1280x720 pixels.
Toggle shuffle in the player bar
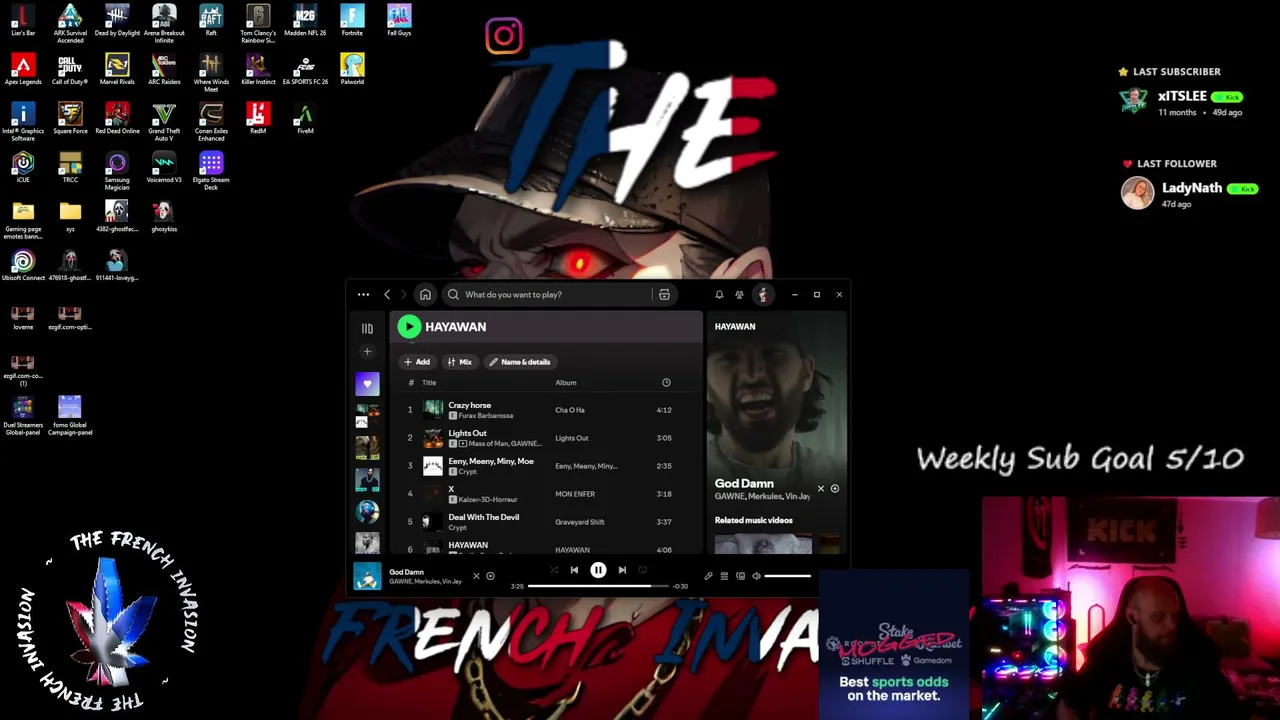(x=553, y=570)
